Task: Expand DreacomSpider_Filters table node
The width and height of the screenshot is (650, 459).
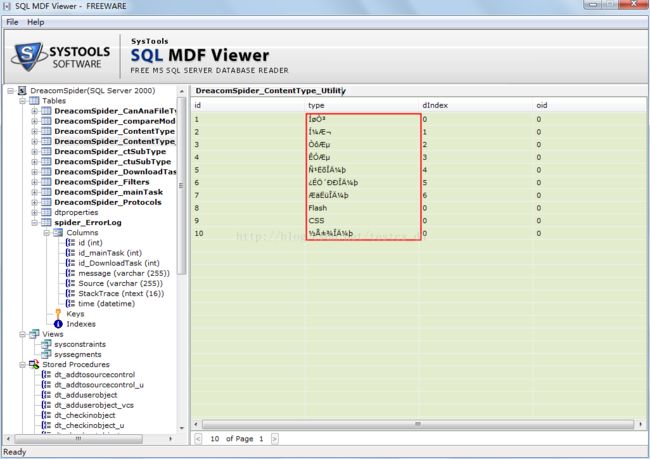Action: 35,182
